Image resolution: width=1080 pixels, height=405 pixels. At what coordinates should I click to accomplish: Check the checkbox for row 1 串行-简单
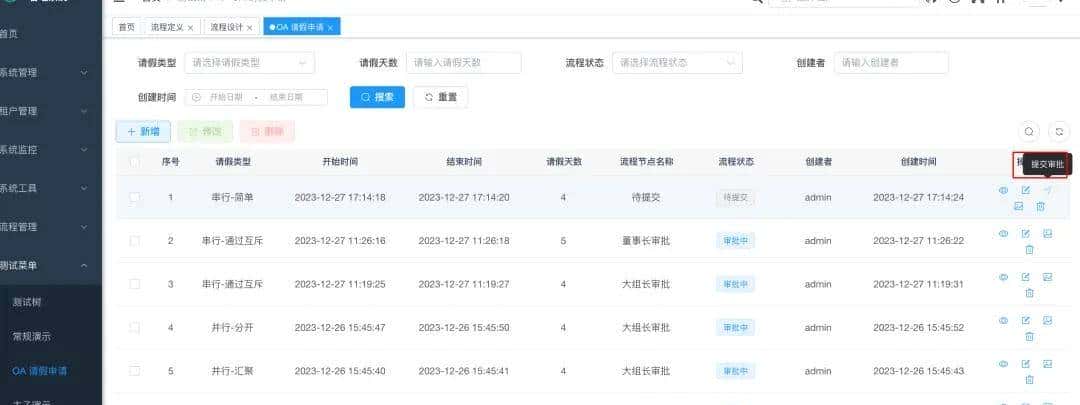134,198
